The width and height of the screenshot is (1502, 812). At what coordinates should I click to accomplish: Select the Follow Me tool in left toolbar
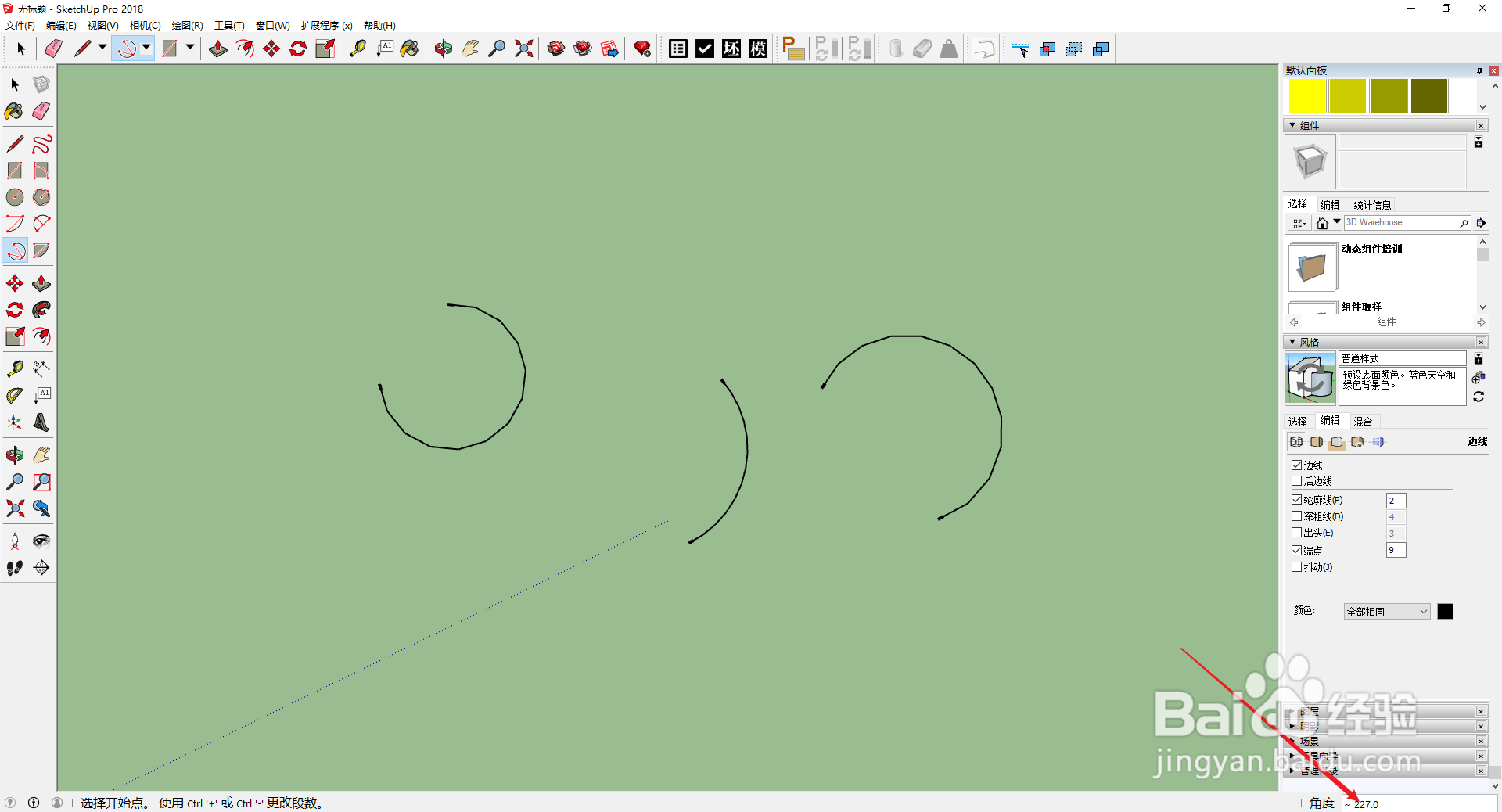click(x=41, y=310)
